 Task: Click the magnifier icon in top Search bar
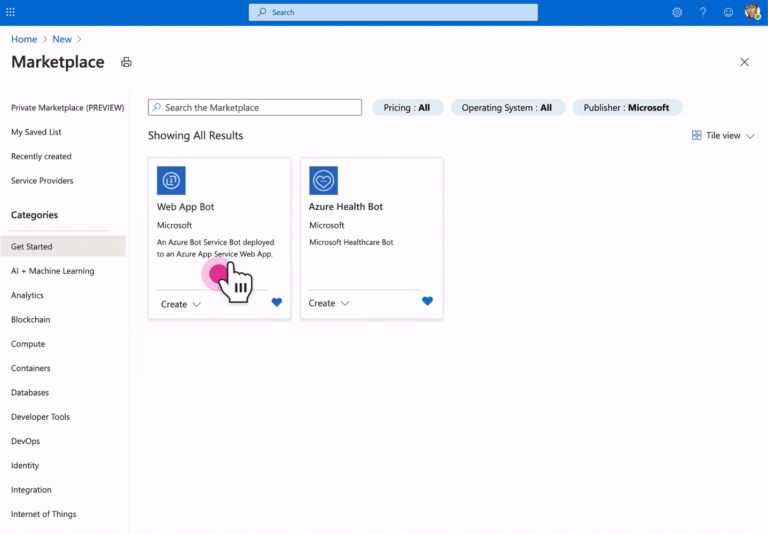point(262,12)
